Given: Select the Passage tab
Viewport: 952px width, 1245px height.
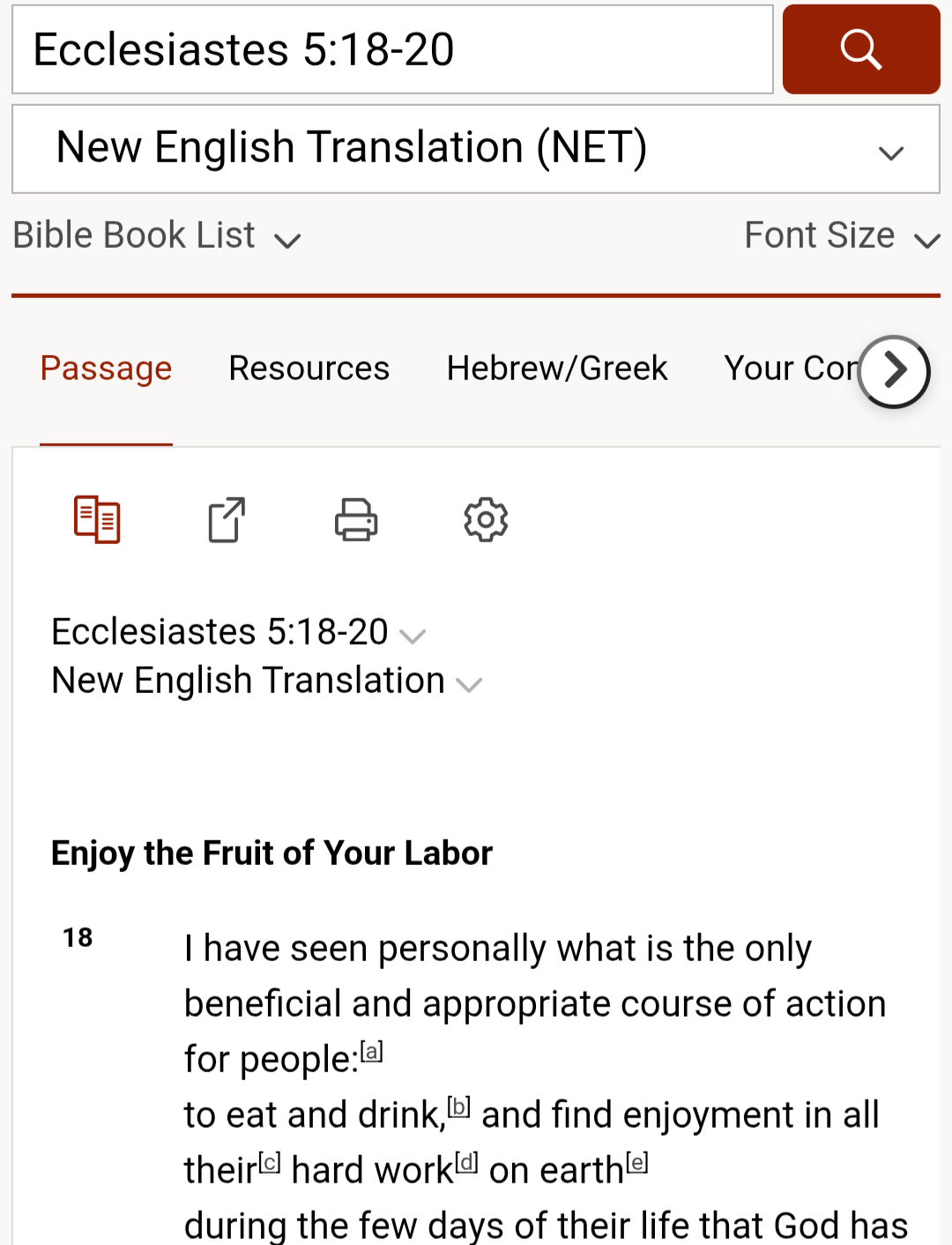Looking at the screenshot, I should (106, 369).
